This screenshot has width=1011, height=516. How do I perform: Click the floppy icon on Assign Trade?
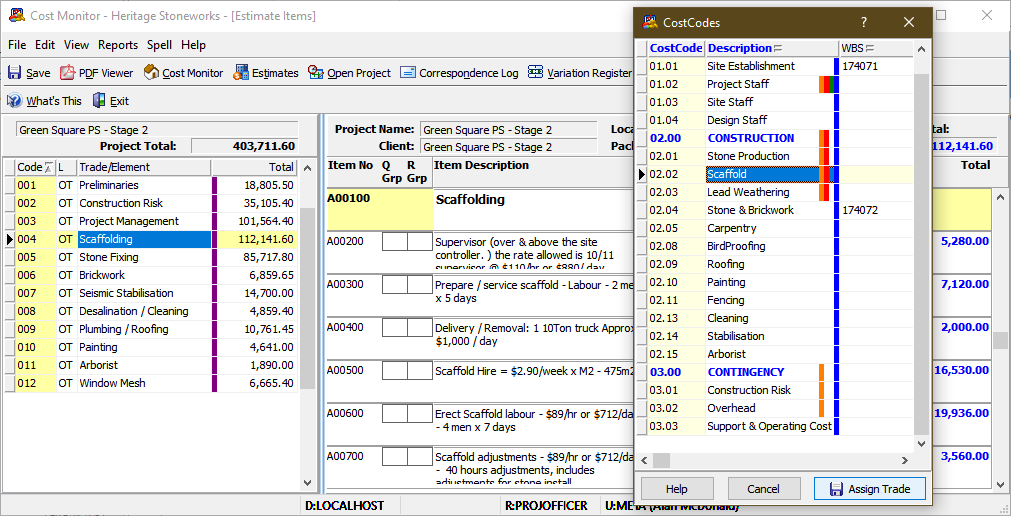pos(836,489)
